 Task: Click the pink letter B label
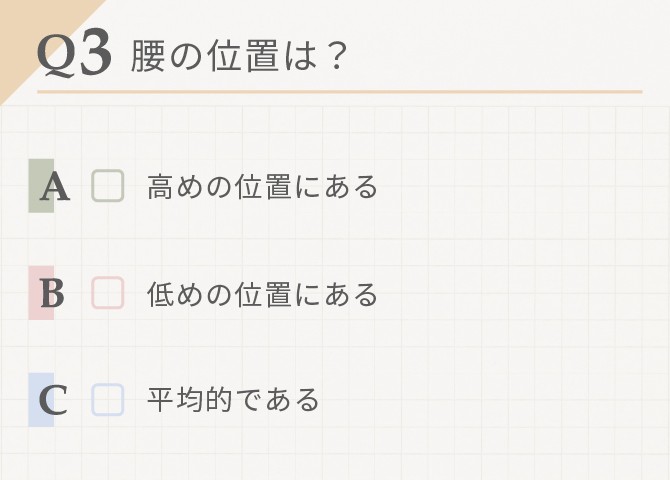click(53, 294)
